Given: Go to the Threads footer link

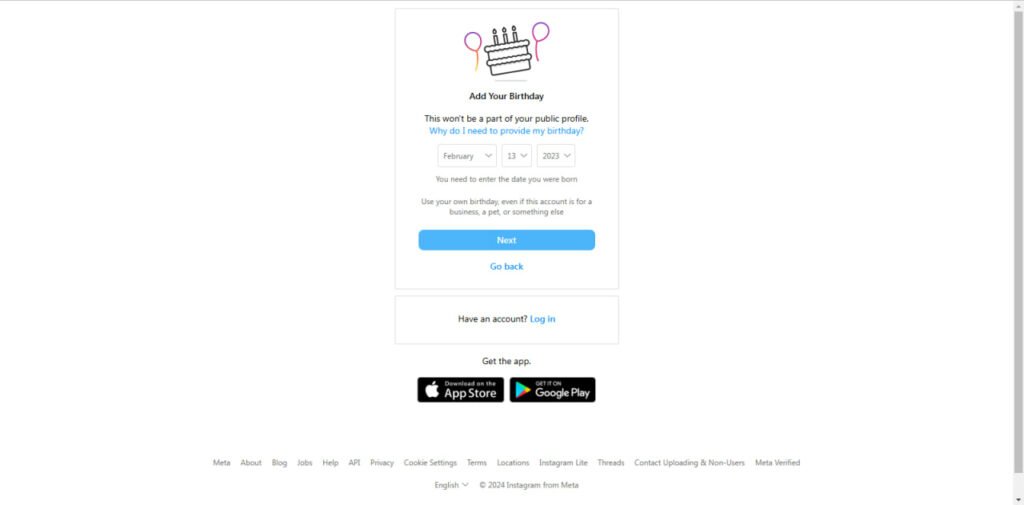Looking at the screenshot, I should [611, 463].
